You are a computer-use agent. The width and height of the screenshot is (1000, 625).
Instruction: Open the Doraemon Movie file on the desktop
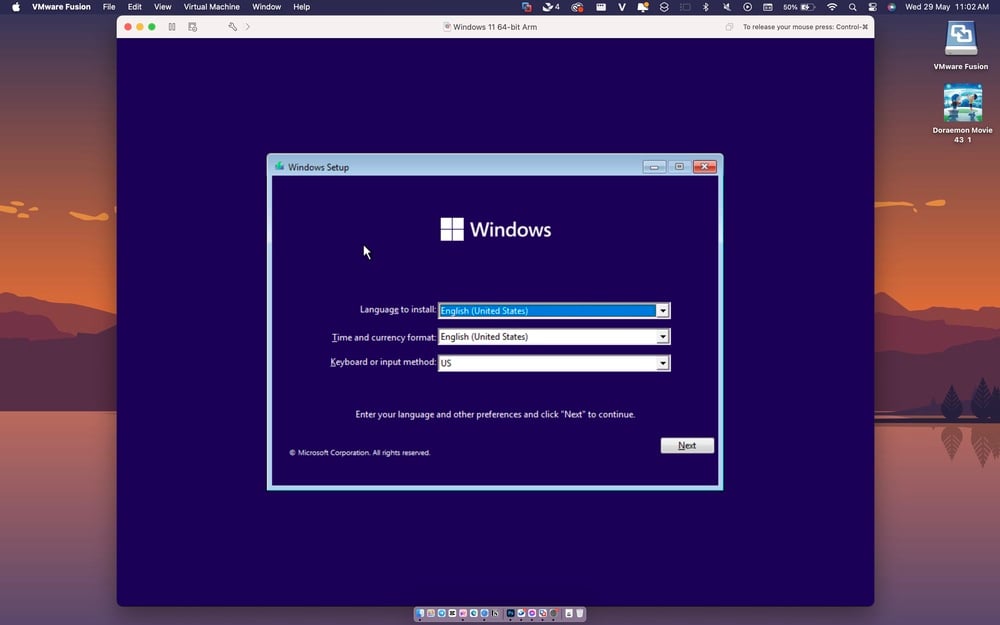[961, 105]
